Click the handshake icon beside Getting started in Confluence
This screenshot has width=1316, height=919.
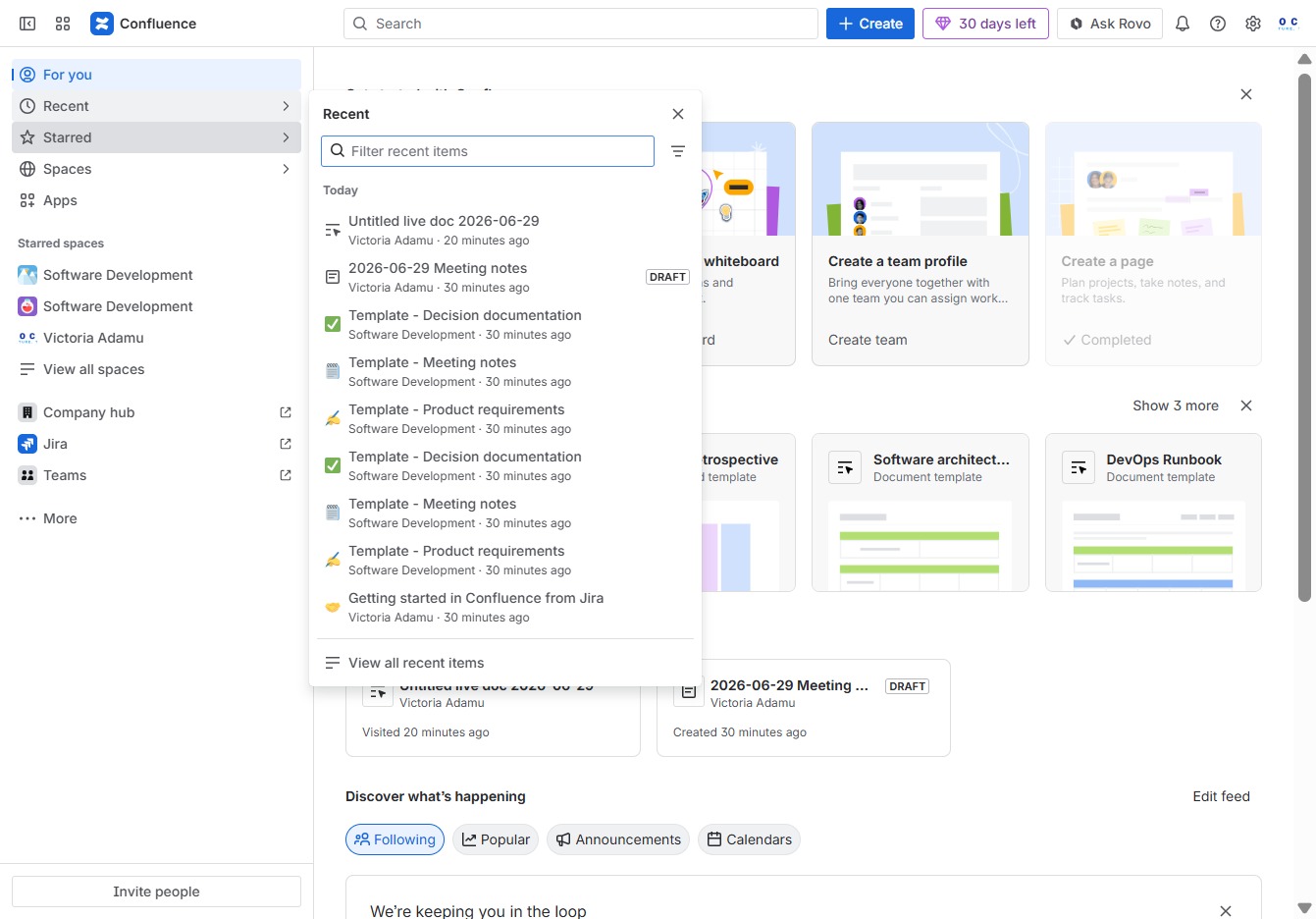point(333,607)
